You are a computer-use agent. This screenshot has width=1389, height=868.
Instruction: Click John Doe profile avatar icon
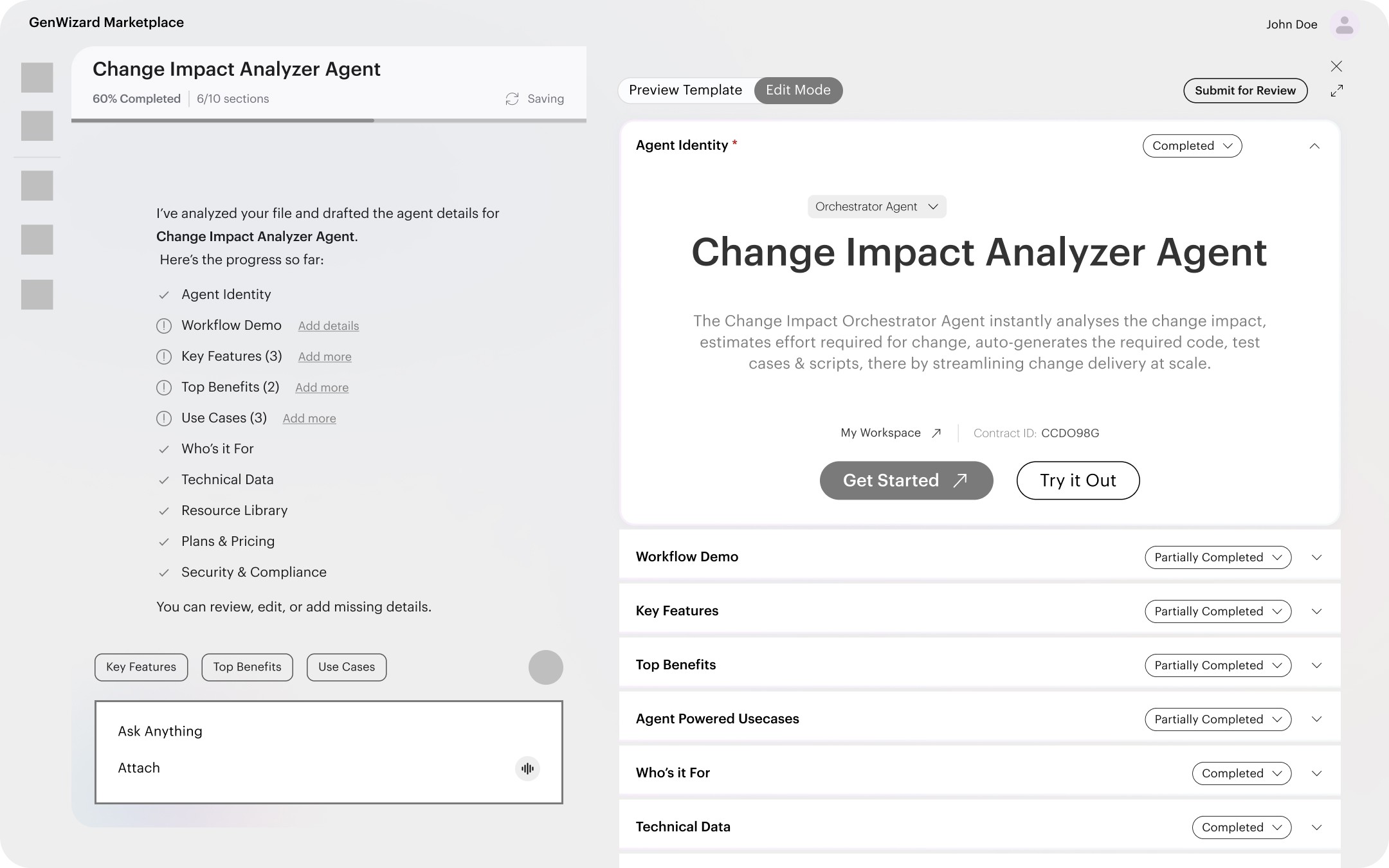(x=1344, y=25)
